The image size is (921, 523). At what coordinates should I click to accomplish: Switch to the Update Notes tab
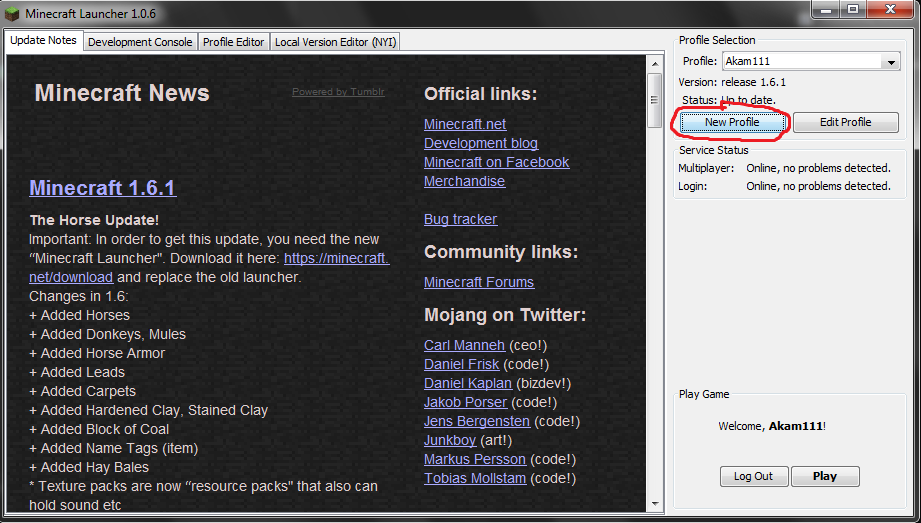[43, 41]
